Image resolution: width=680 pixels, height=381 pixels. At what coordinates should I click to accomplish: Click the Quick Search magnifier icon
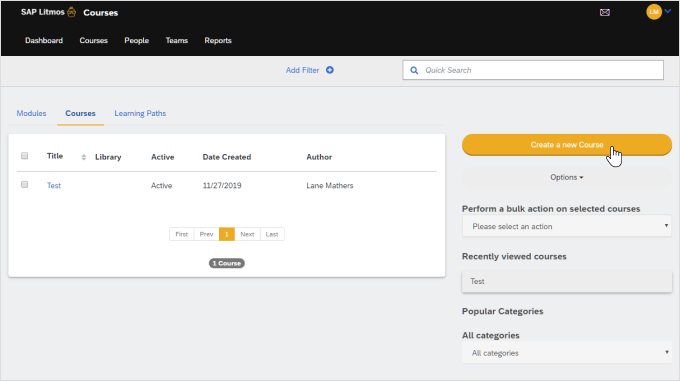tap(414, 70)
